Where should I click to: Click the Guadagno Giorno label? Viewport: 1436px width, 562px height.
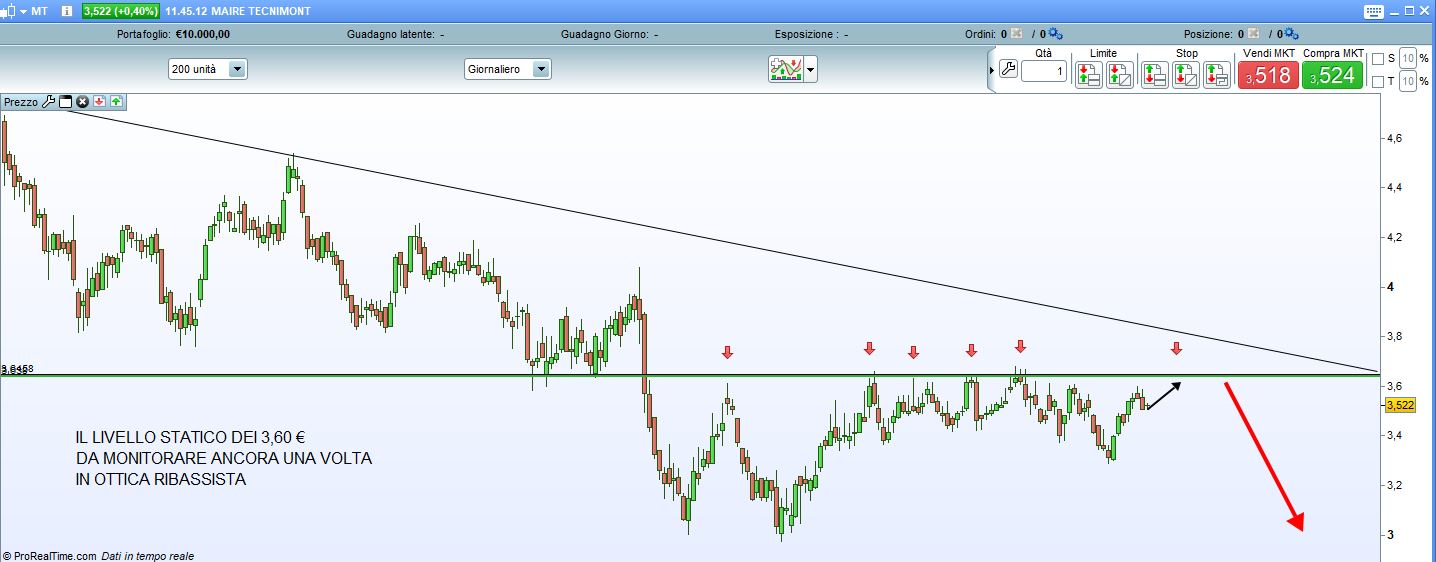(605, 34)
